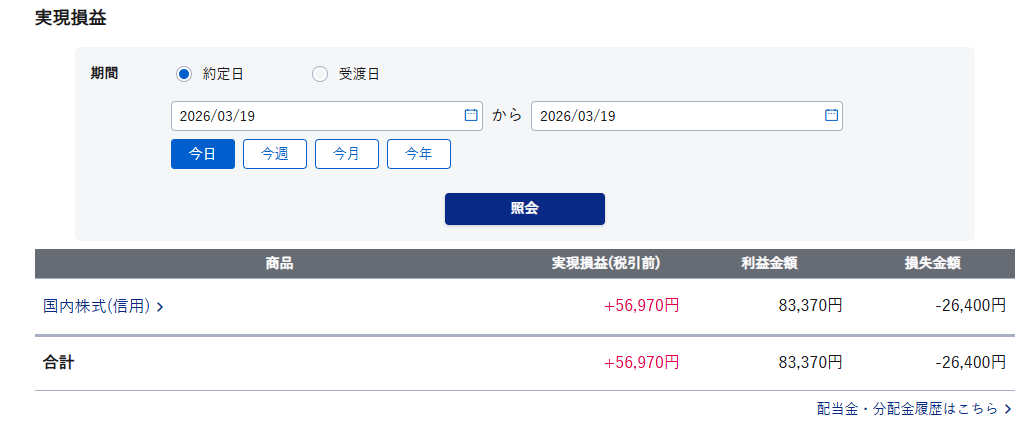Choose the 今日 period button
The image size is (1024, 426).
[x=203, y=154]
